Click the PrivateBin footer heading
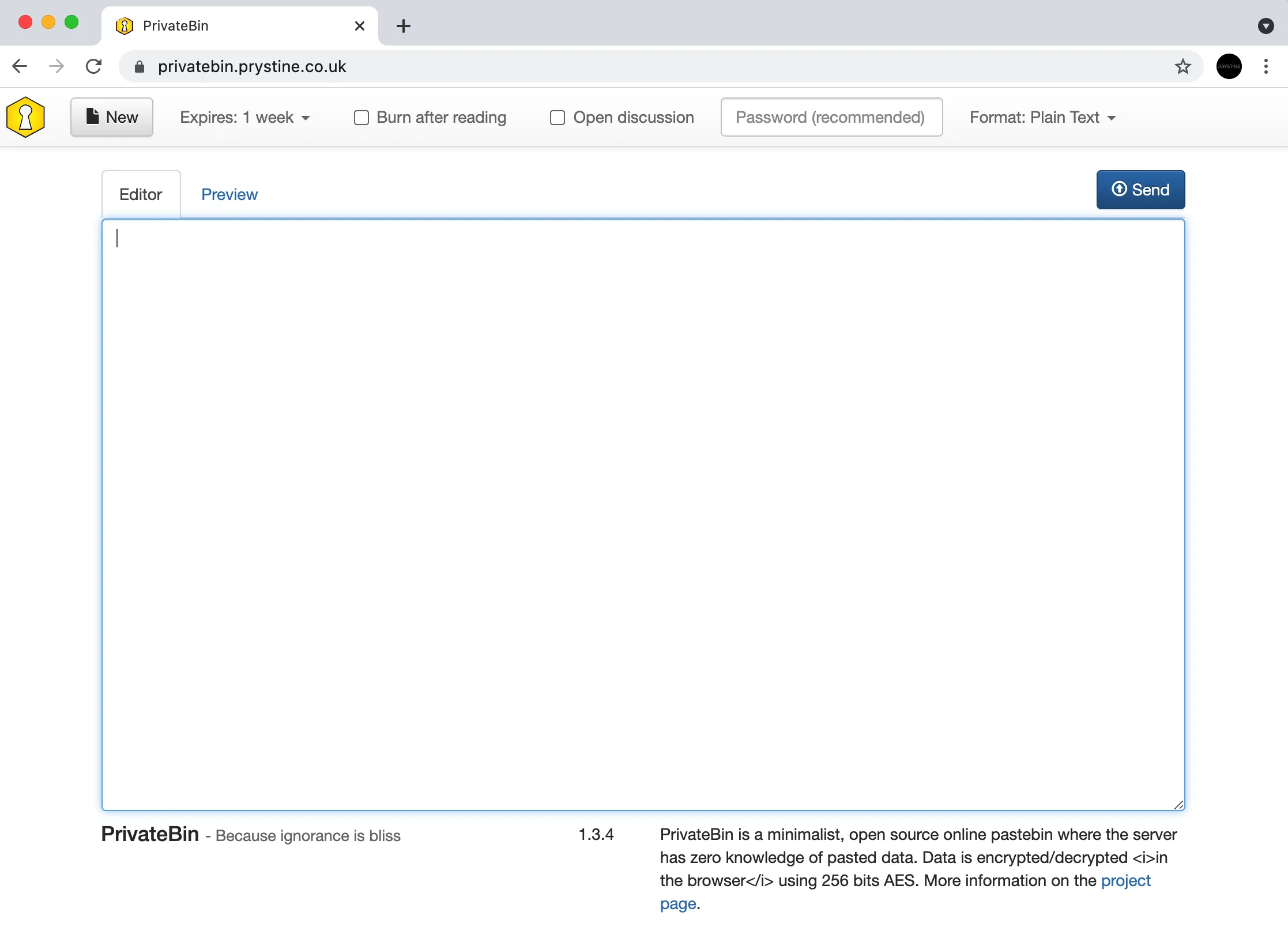Screen dimensions: 1288x946 [150, 834]
